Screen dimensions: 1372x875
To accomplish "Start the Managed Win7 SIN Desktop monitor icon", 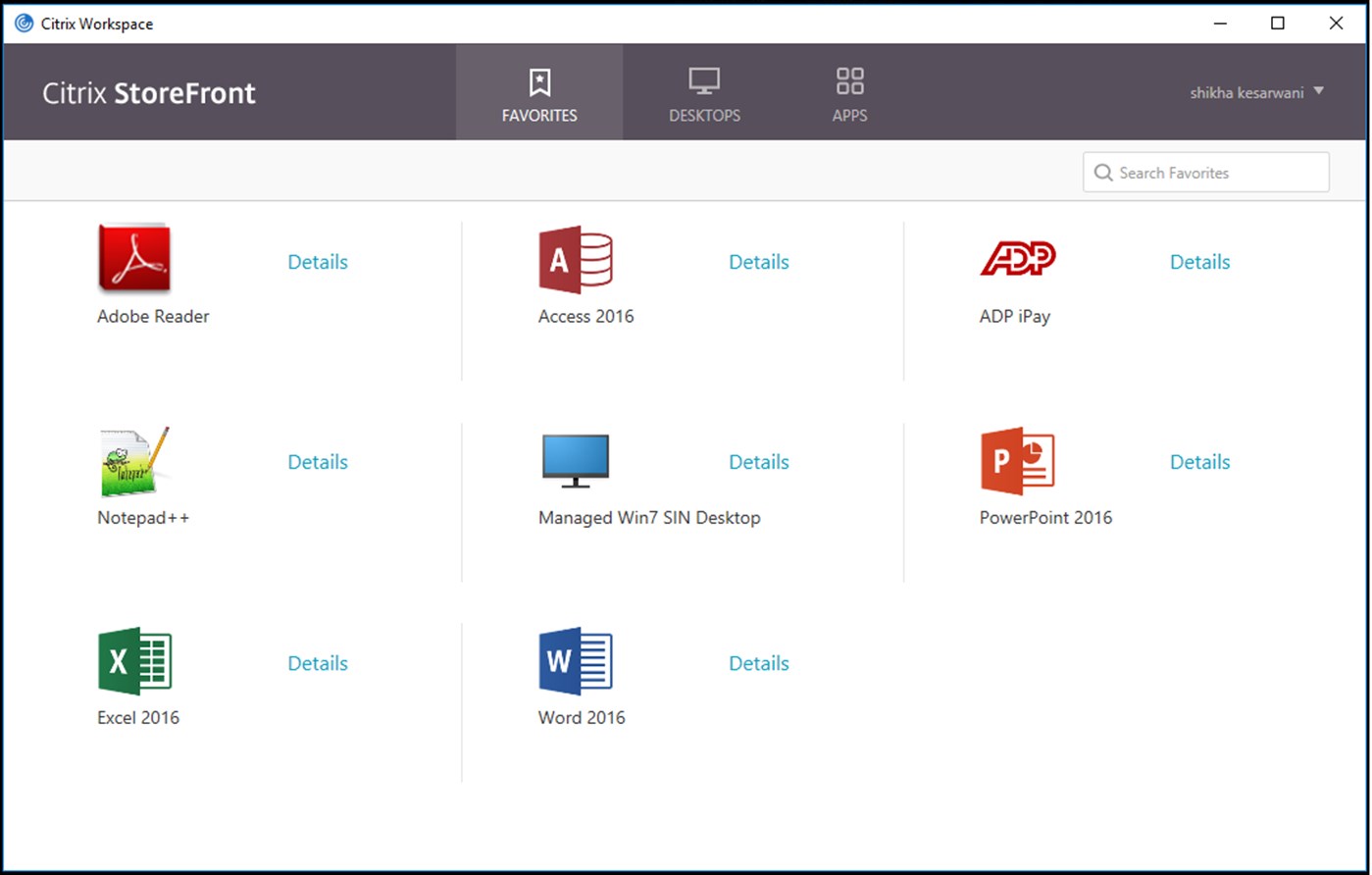I will click(x=576, y=461).
